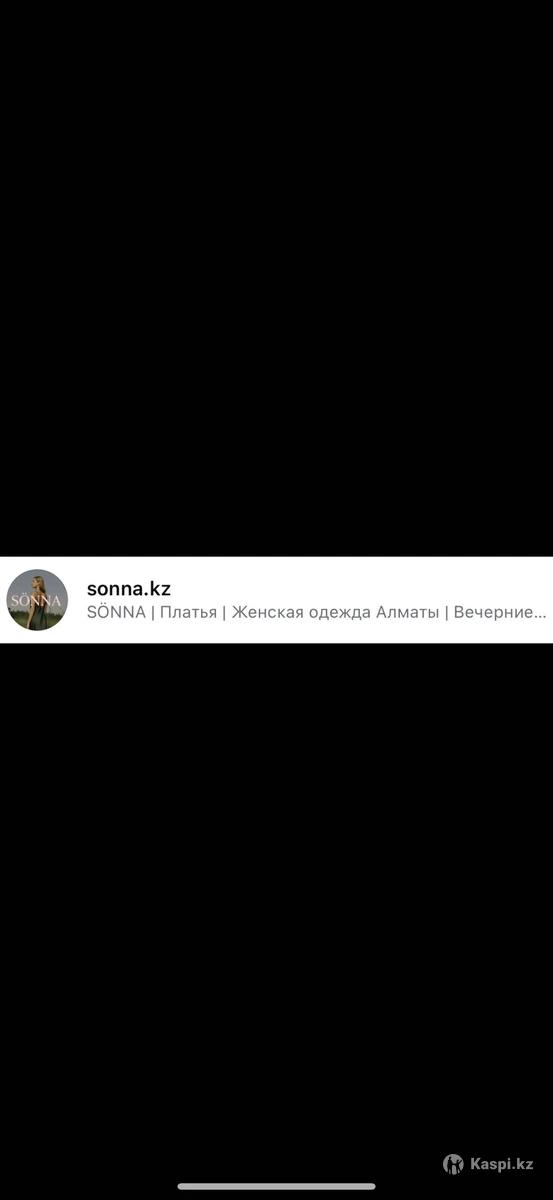Click the Kaspi.kz logo icon

click(x=453, y=1164)
